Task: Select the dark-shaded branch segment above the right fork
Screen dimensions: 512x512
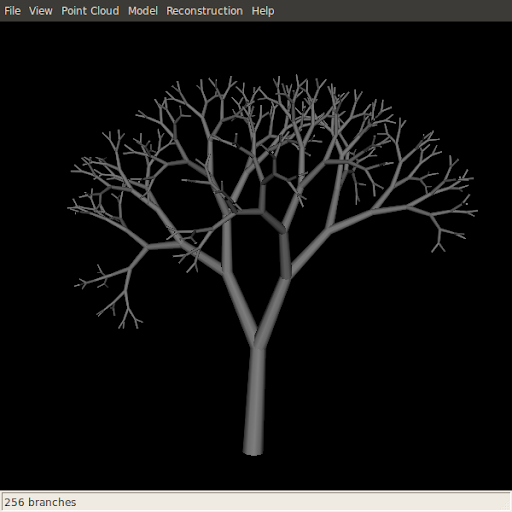Action: [x=285, y=255]
